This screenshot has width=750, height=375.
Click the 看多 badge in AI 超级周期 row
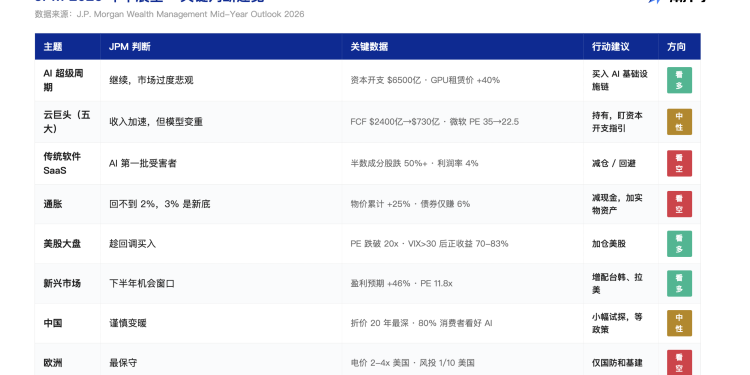679,80
